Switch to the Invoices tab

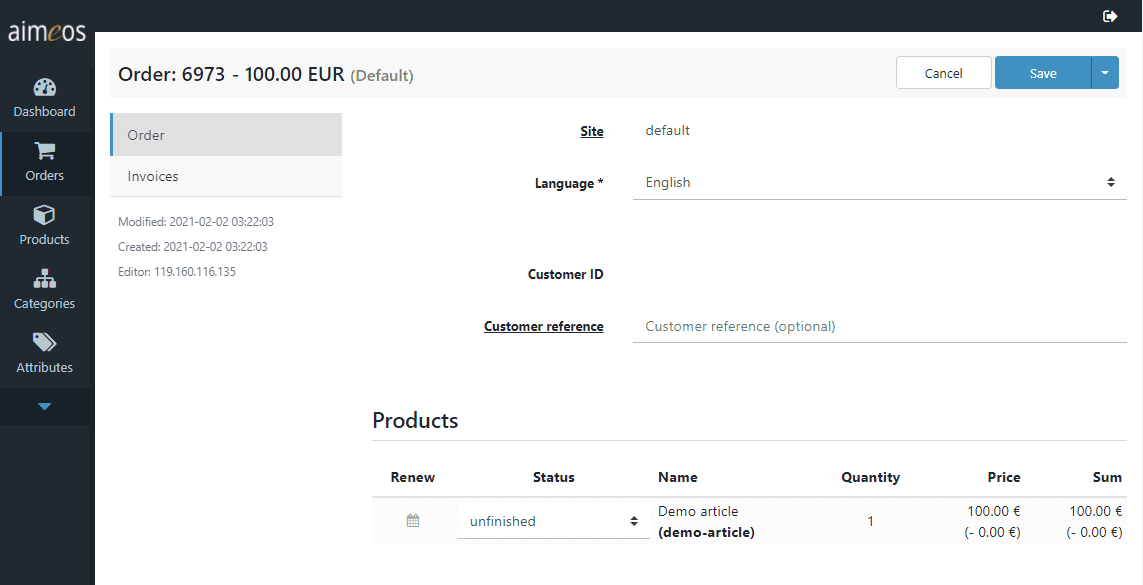153,176
